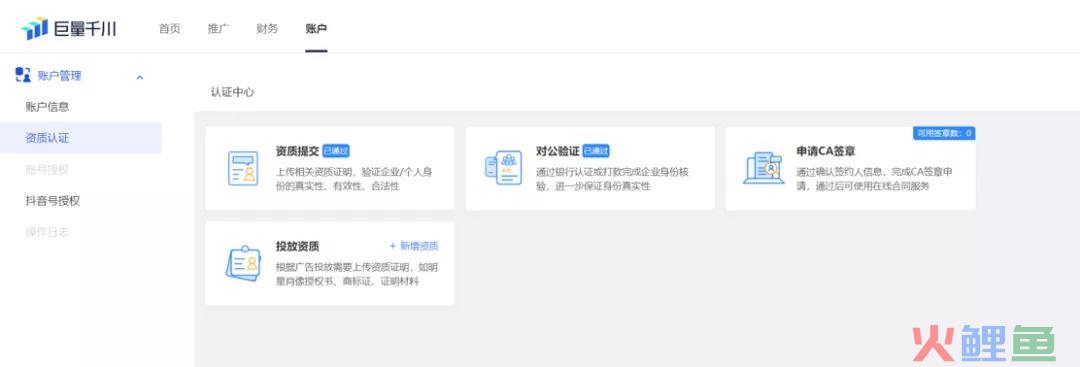The width and height of the screenshot is (1080, 367).
Task: Collapse the 账户管理 section chevron
Action: pyautogui.click(x=140, y=77)
